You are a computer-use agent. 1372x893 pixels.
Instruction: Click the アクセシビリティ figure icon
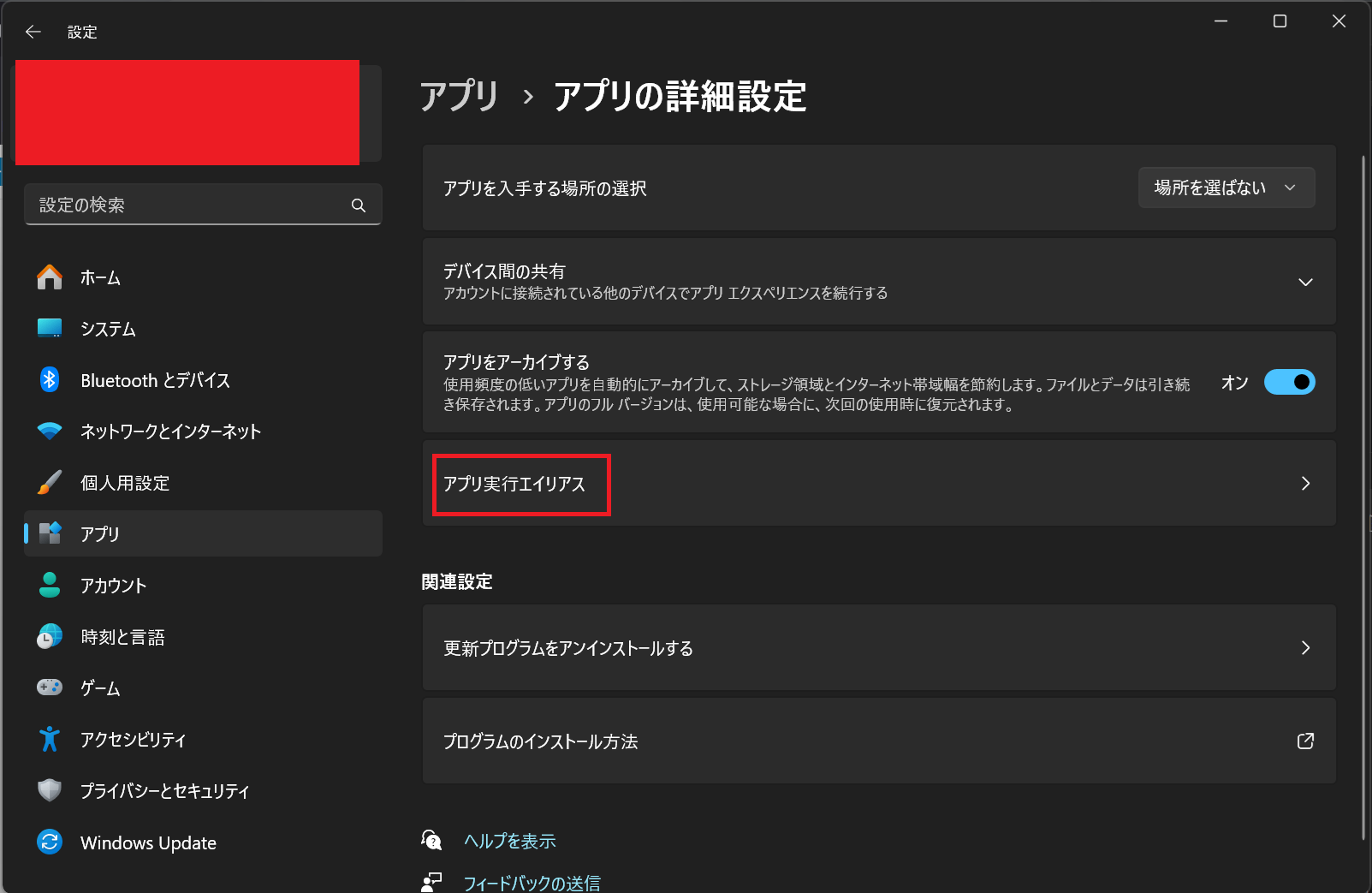(x=50, y=739)
